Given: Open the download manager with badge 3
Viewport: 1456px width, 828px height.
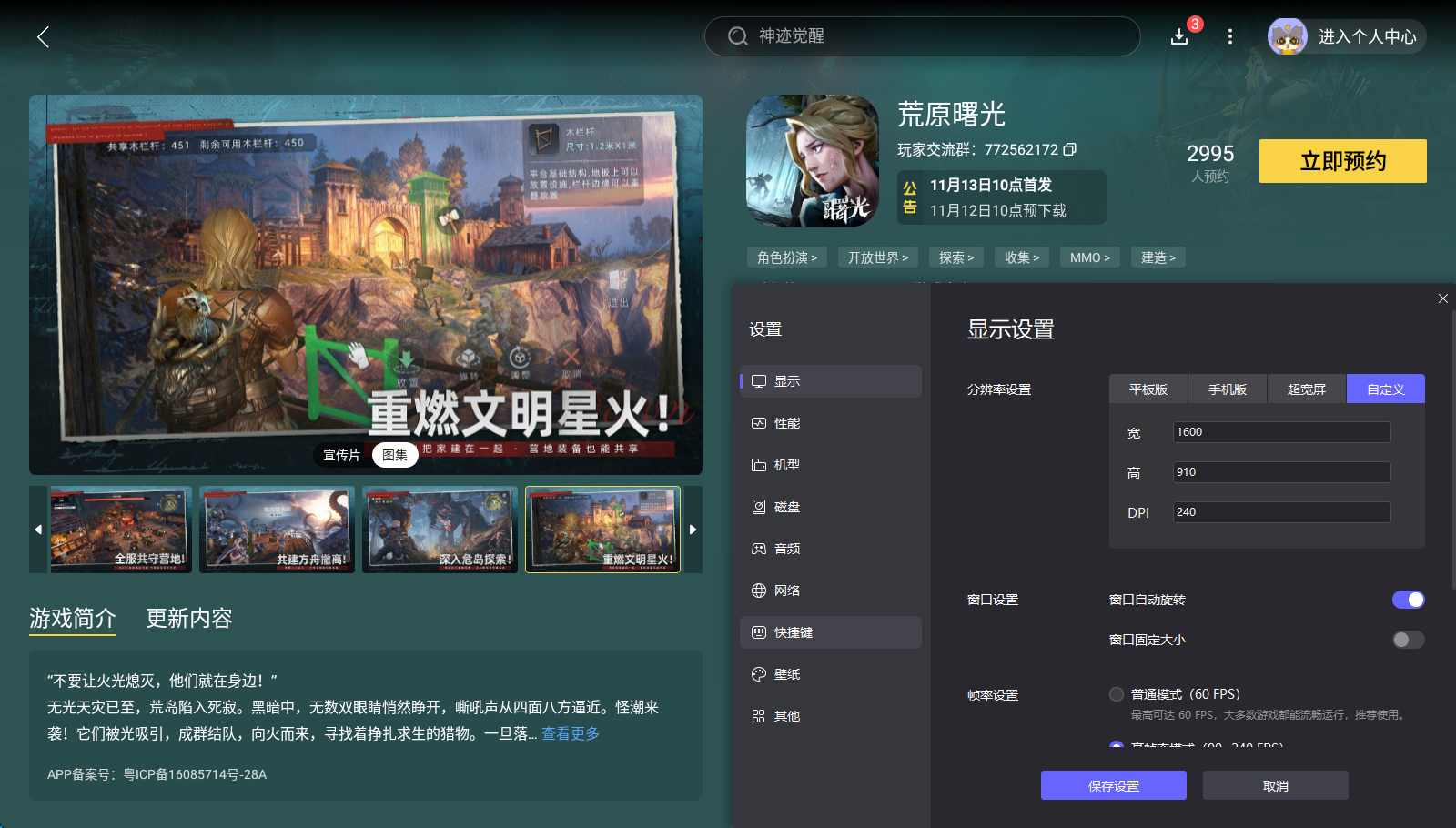Looking at the screenshot, I should (x=1178, y=37).
